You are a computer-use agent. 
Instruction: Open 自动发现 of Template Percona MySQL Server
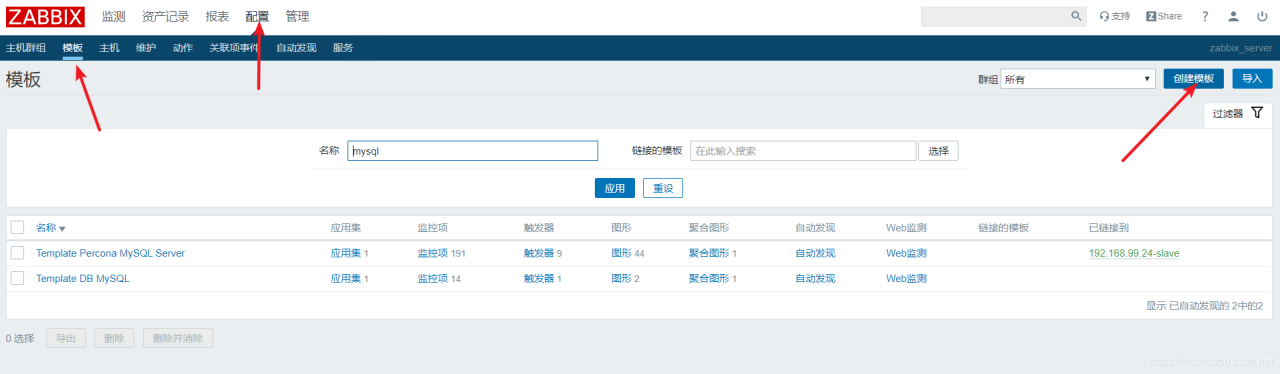(815, 253)
